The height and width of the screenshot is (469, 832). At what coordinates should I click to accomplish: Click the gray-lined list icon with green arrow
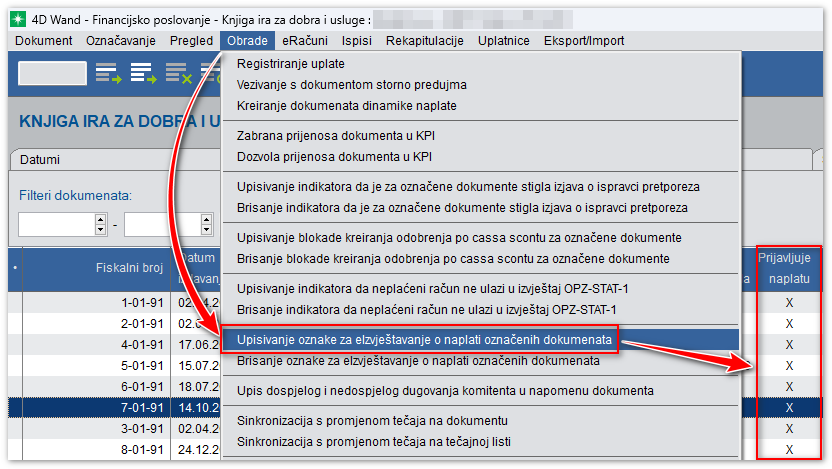(107, 73)
